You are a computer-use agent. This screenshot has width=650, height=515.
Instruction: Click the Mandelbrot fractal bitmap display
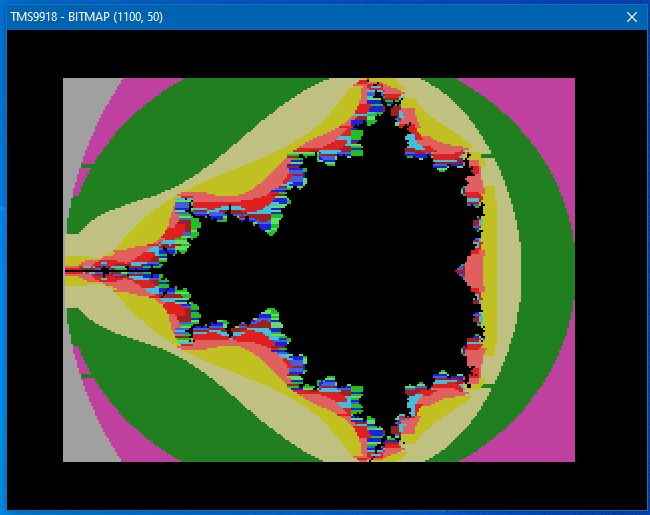point(319,270)
